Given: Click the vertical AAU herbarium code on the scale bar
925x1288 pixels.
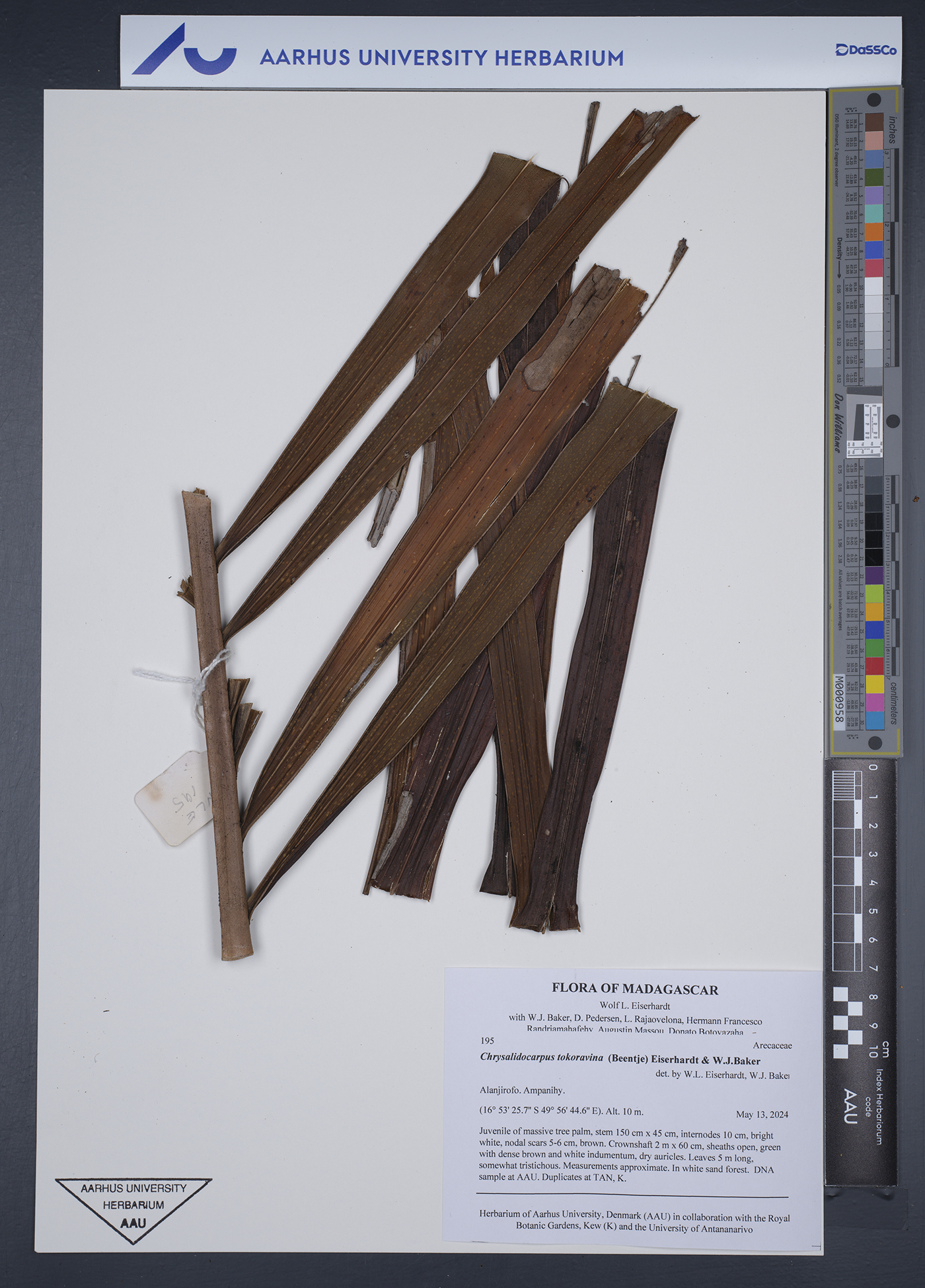Looking at the screenshot, I should 850,1107.
